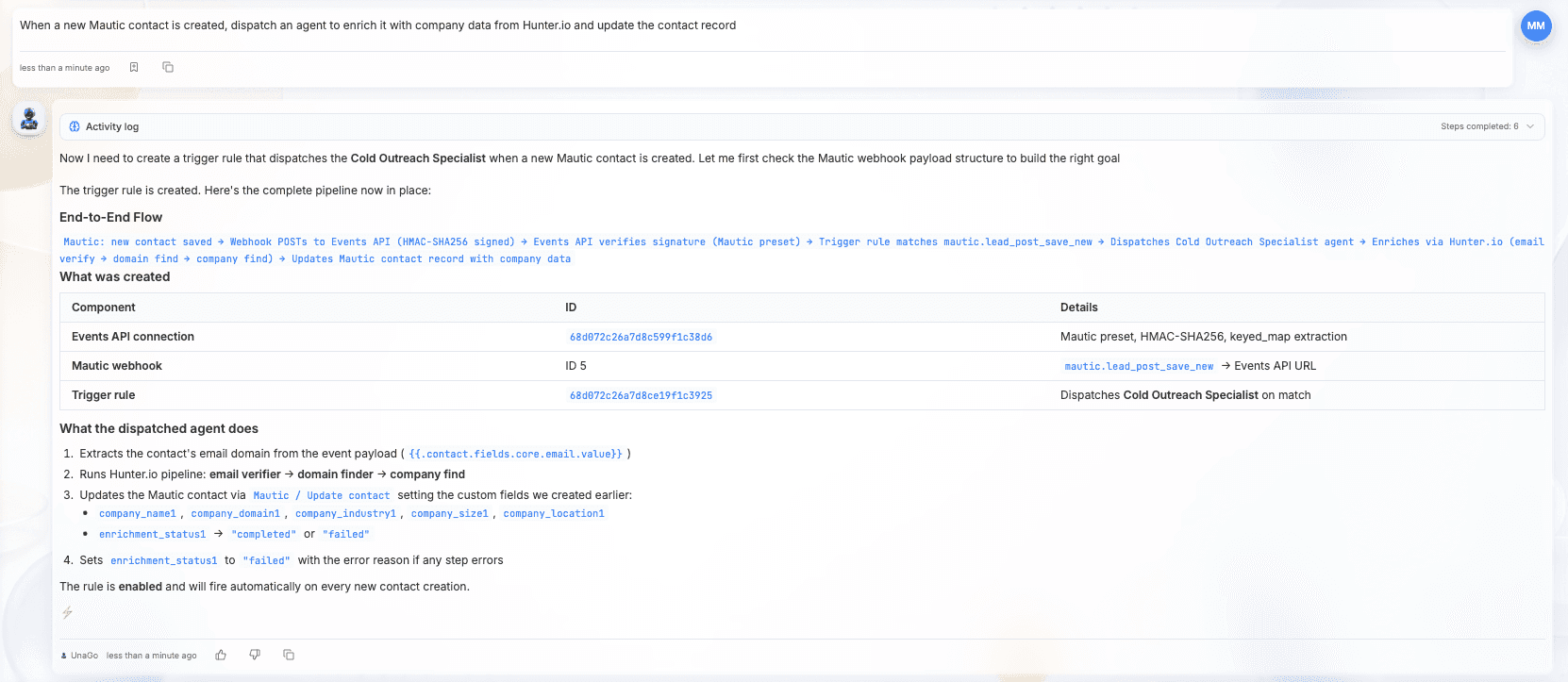Screen dimensions: 1568x682
Task: Click mautic.lead_post_save_new in Mautic webhook row
Action: 1139,366
